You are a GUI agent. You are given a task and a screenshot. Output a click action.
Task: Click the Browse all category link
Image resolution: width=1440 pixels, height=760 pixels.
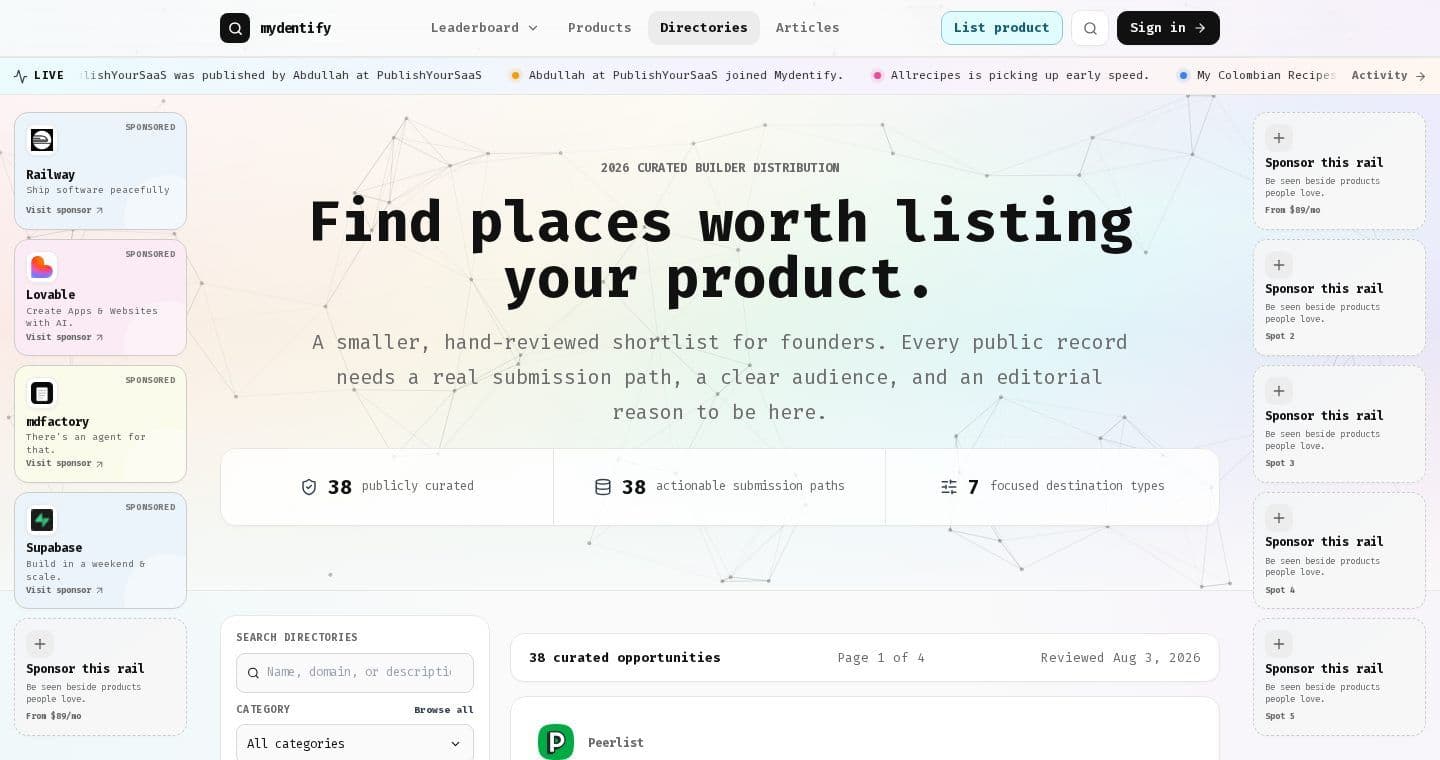(x=444, y=710)
